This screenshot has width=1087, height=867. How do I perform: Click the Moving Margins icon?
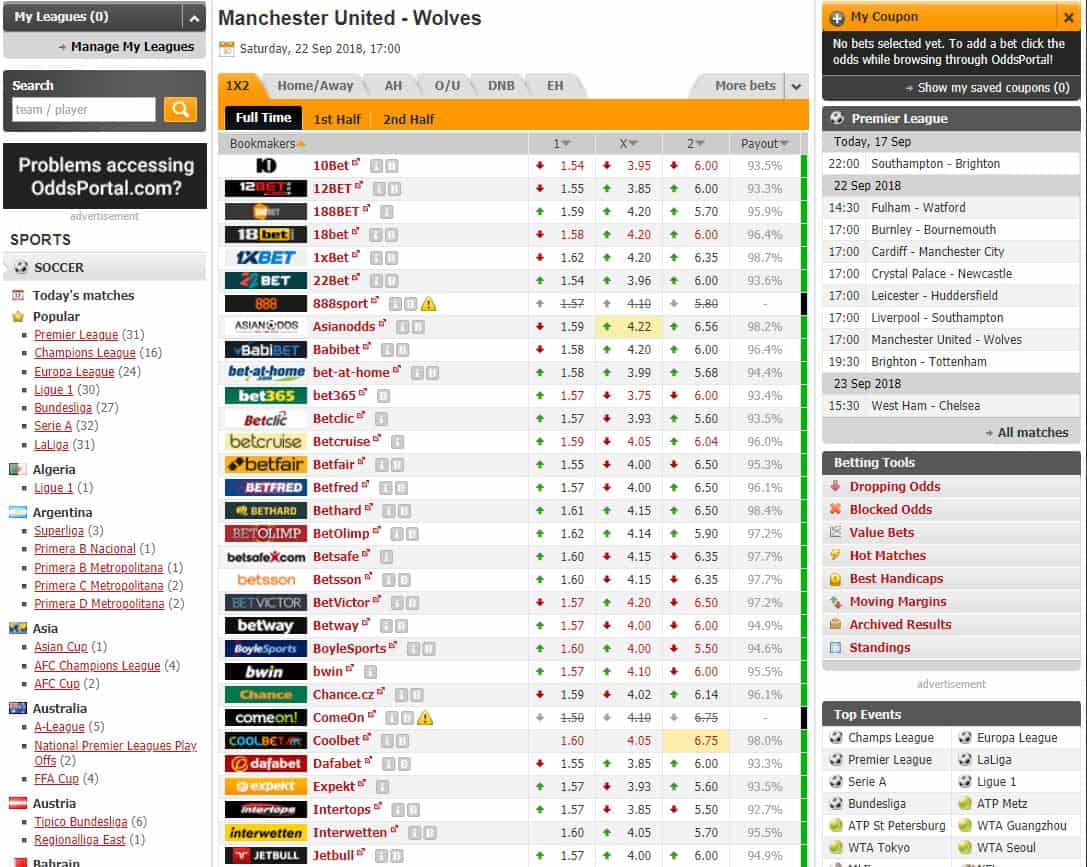[x=835, y=602]
